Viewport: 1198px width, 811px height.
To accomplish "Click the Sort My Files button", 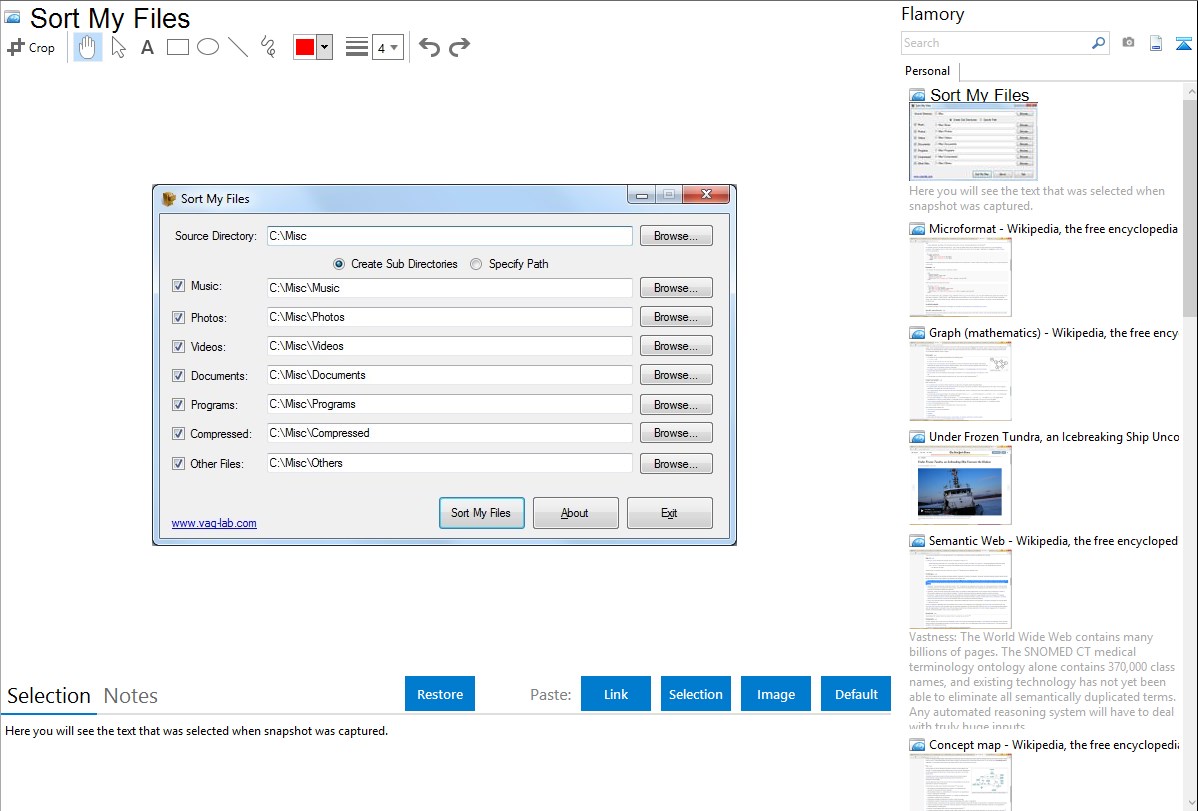I will 481,513.
